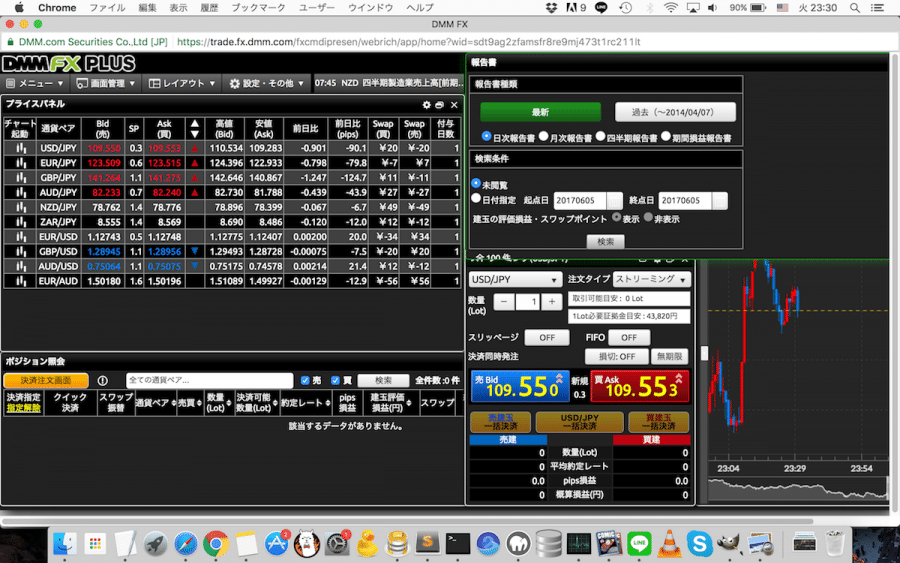Close the price panel
This screenshot has width=900, height=563.
click(x=454, y=104)
